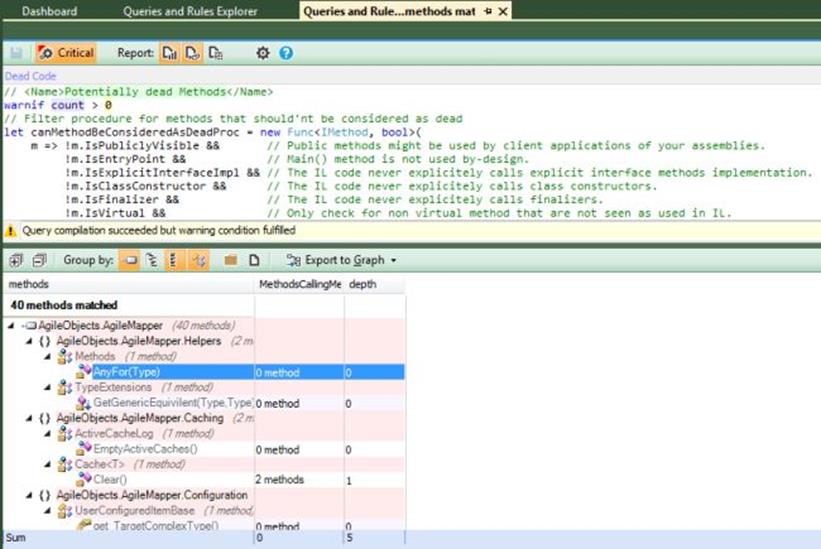Collapse the Methods class node

click(x=48, y=356)
